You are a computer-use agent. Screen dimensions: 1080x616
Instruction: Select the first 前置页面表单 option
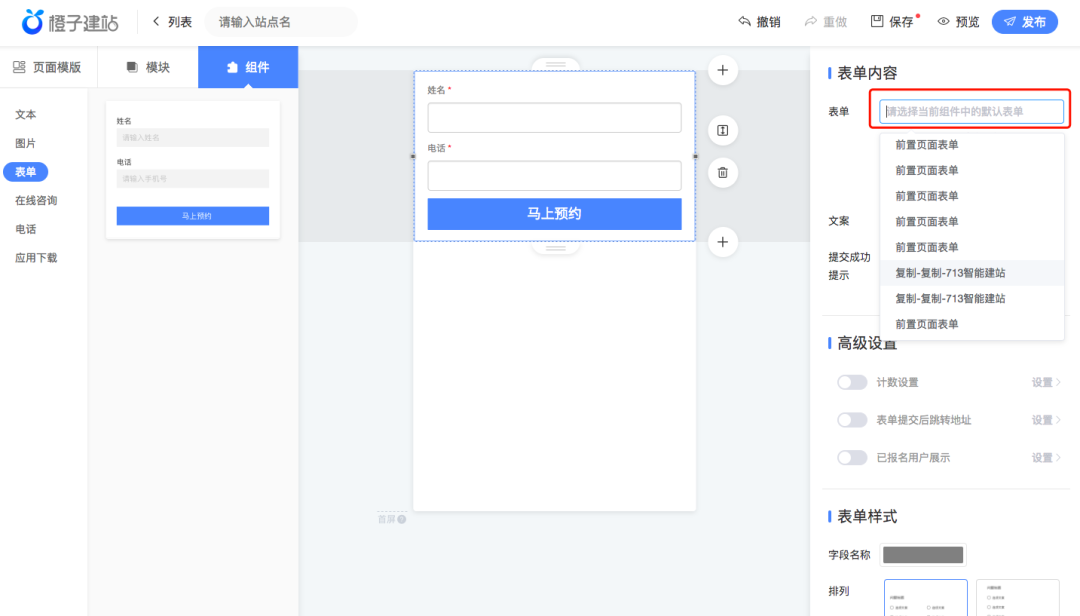(972, 145)
